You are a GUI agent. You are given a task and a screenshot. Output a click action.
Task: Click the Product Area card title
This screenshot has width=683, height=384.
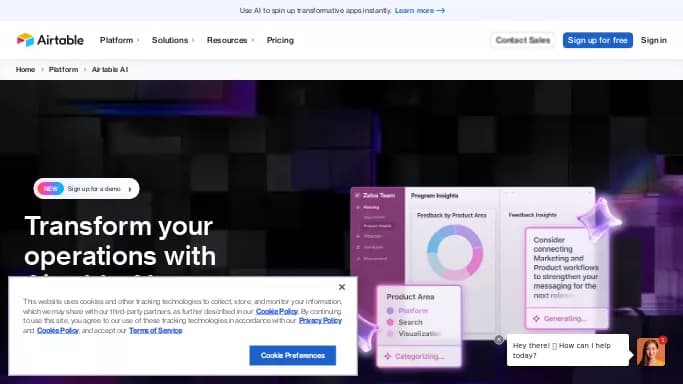coord(410,296)
